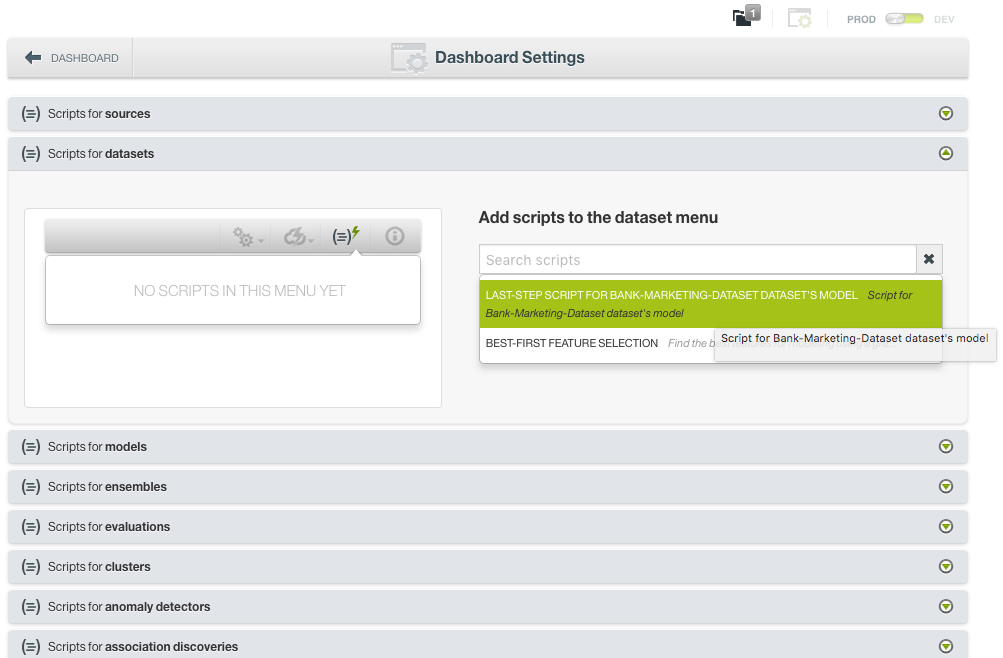Expand the Scripts for models section
1003x658 pixels.
point(945,446)
